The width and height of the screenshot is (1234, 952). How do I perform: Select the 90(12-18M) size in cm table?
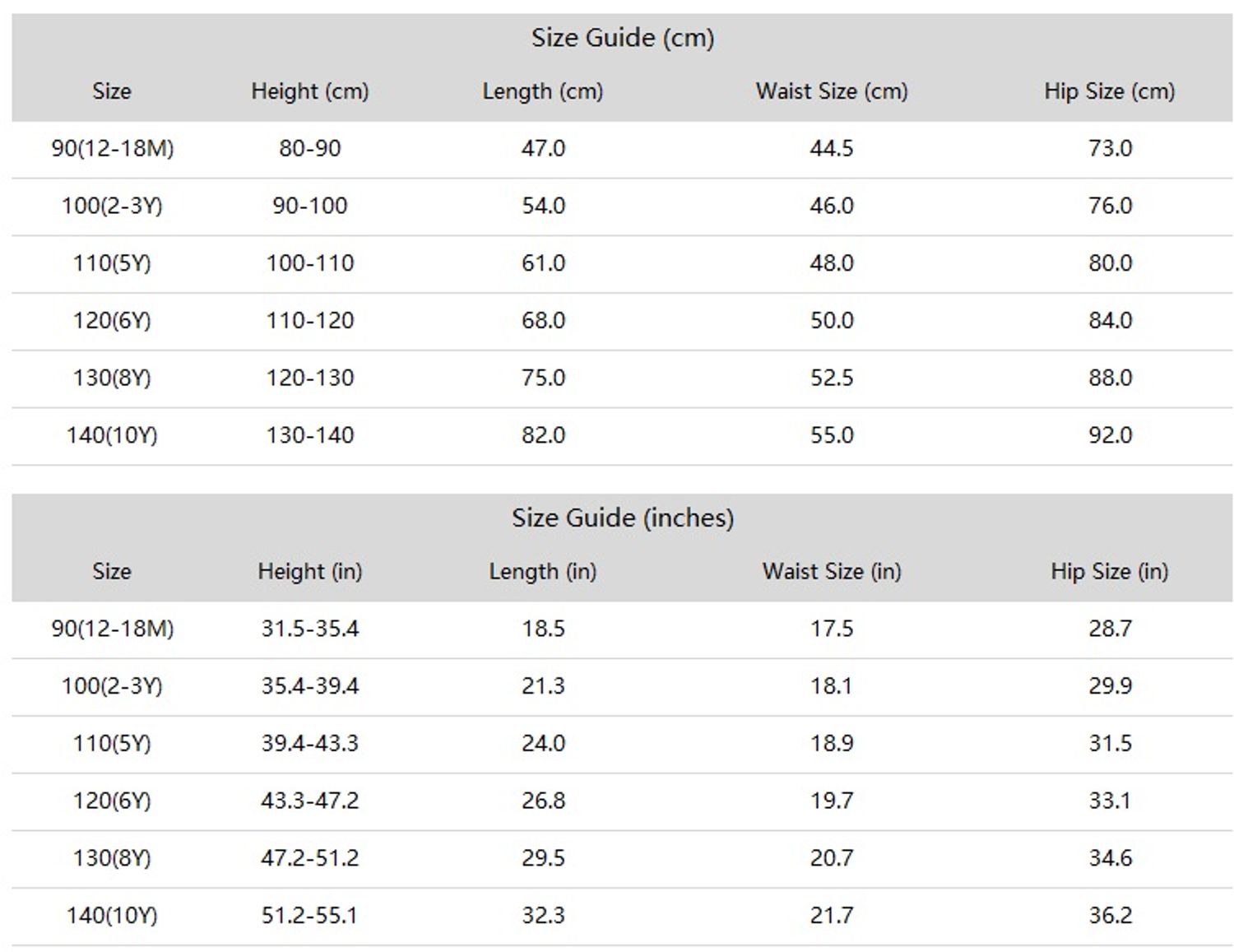point(112,148)
